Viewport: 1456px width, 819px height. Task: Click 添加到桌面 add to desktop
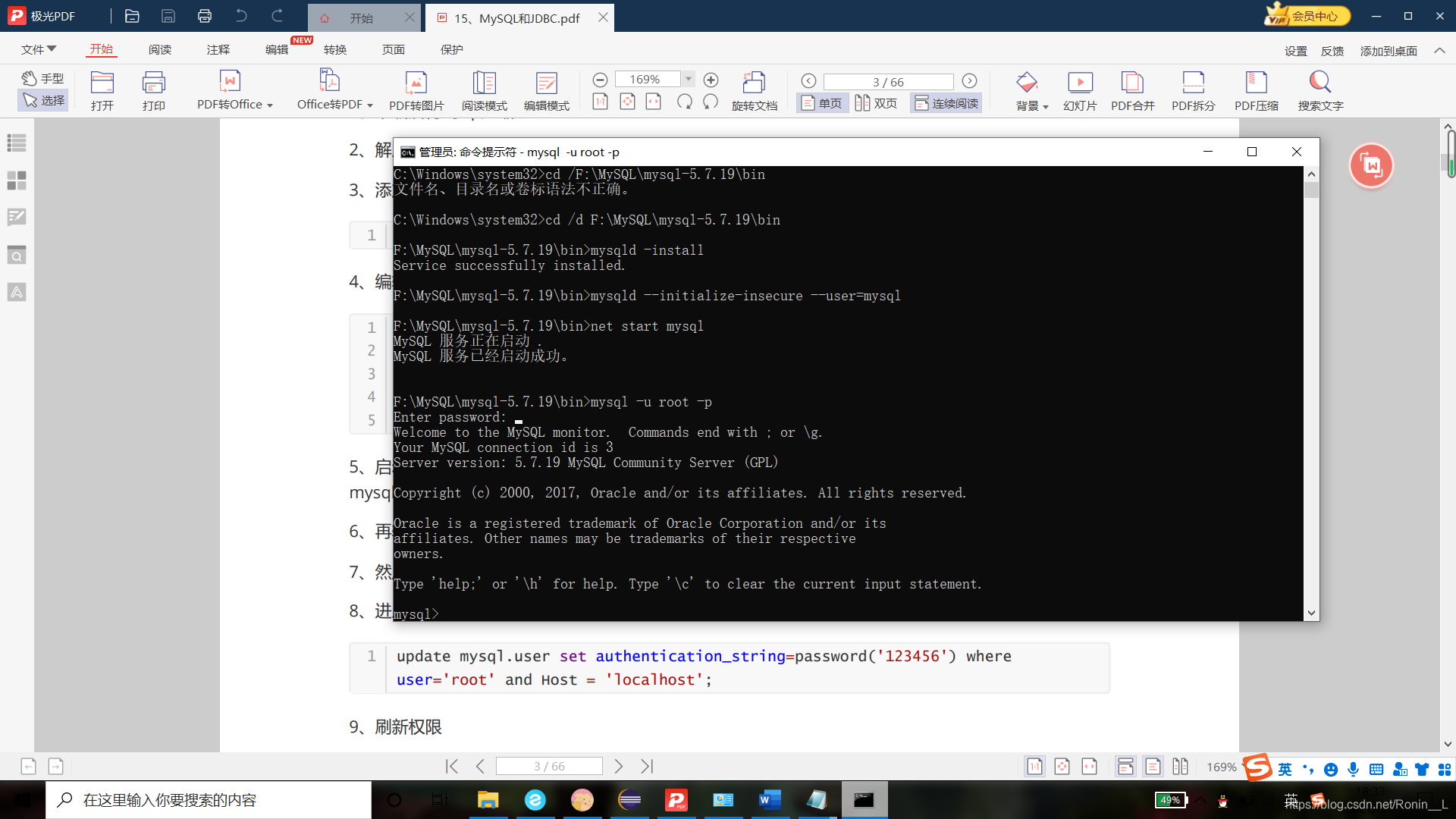(x=1389, y=51)
